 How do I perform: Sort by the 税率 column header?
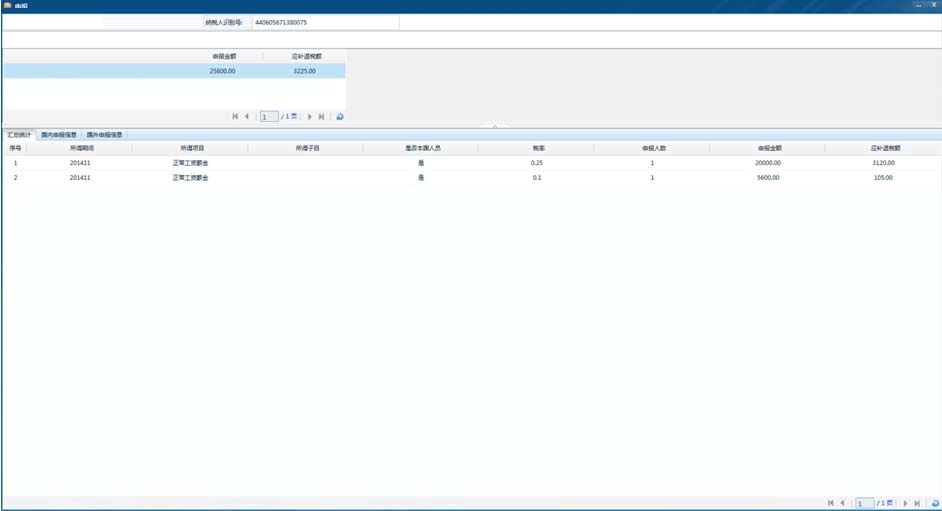(x=538, y=148)
